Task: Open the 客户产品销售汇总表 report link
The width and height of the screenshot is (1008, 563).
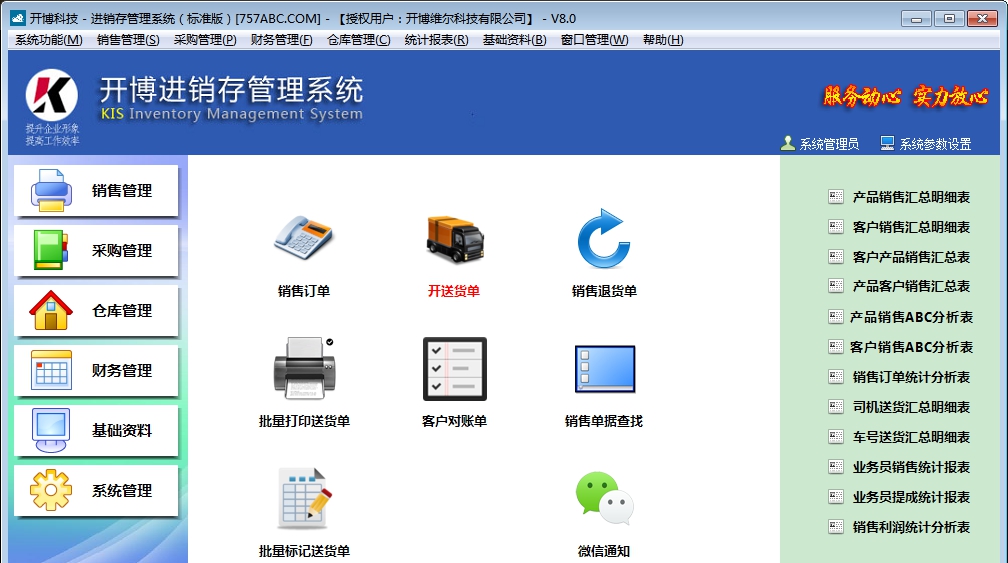Action: 911,257
